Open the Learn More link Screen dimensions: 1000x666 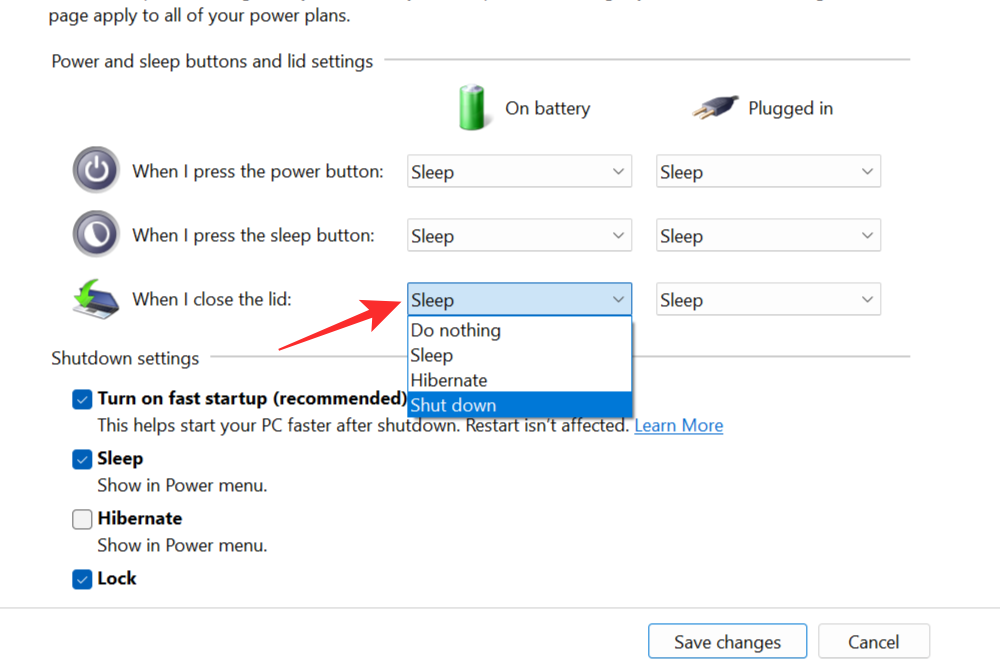678,425
